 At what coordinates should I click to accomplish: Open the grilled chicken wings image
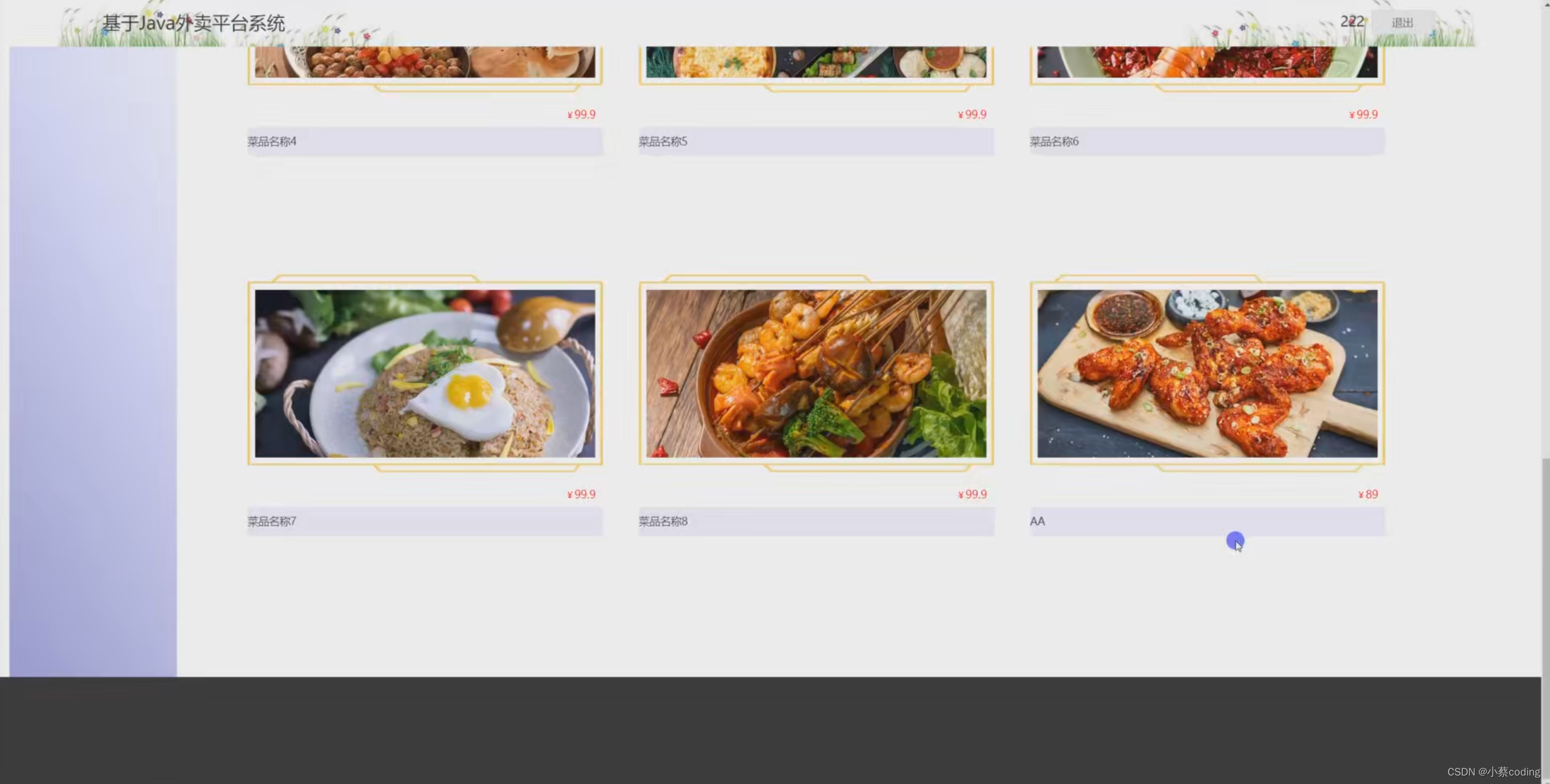pyautogui.click(x=1207, y=374)
